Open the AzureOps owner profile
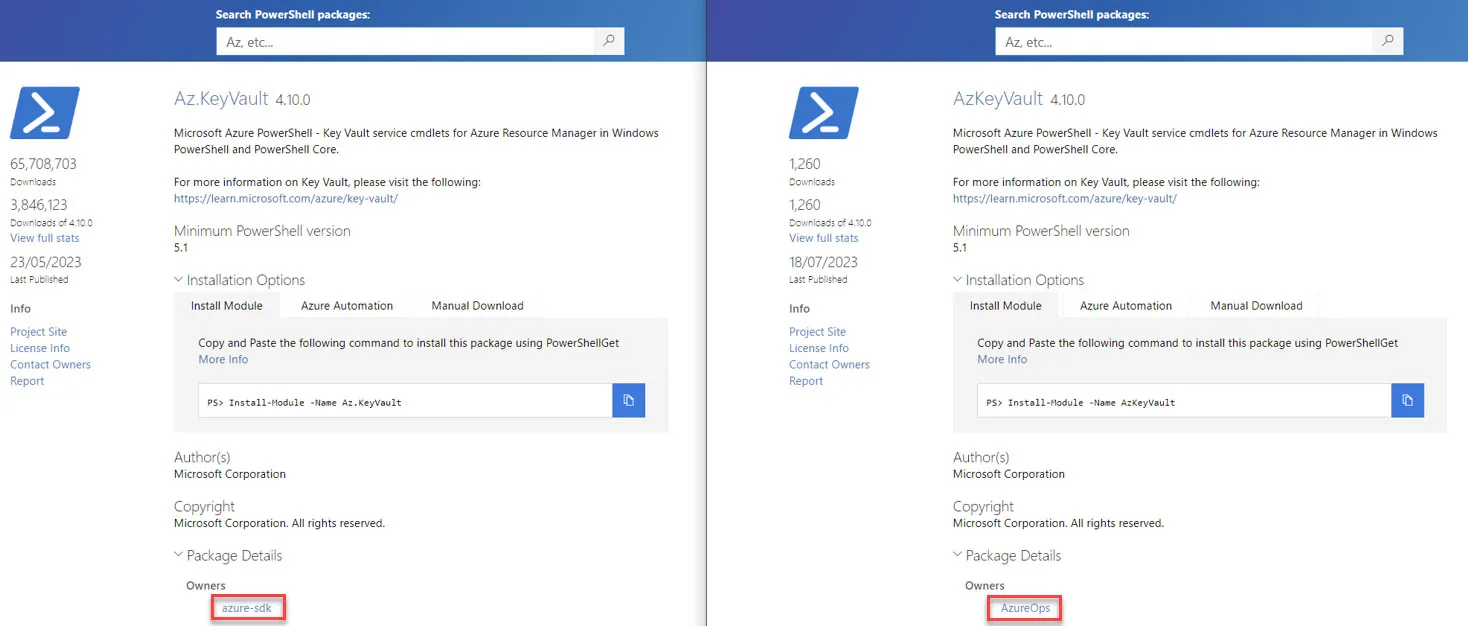 point(1025,608)
